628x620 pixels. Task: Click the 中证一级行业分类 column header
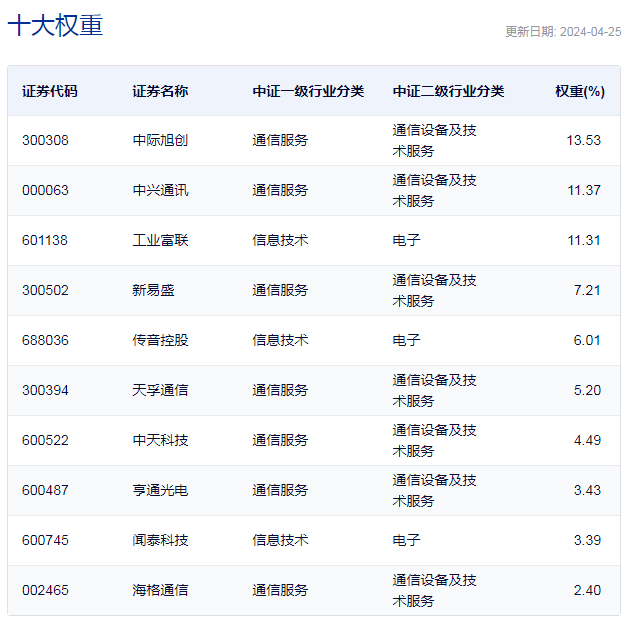pyautogui.click(x=308, y=91)
